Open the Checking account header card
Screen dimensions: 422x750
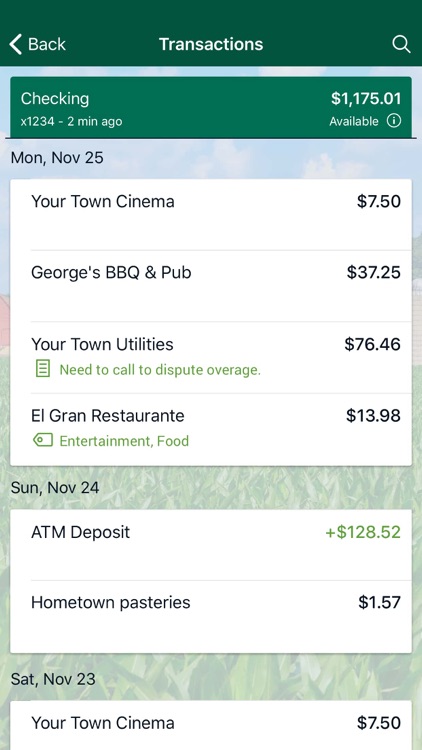211,108
